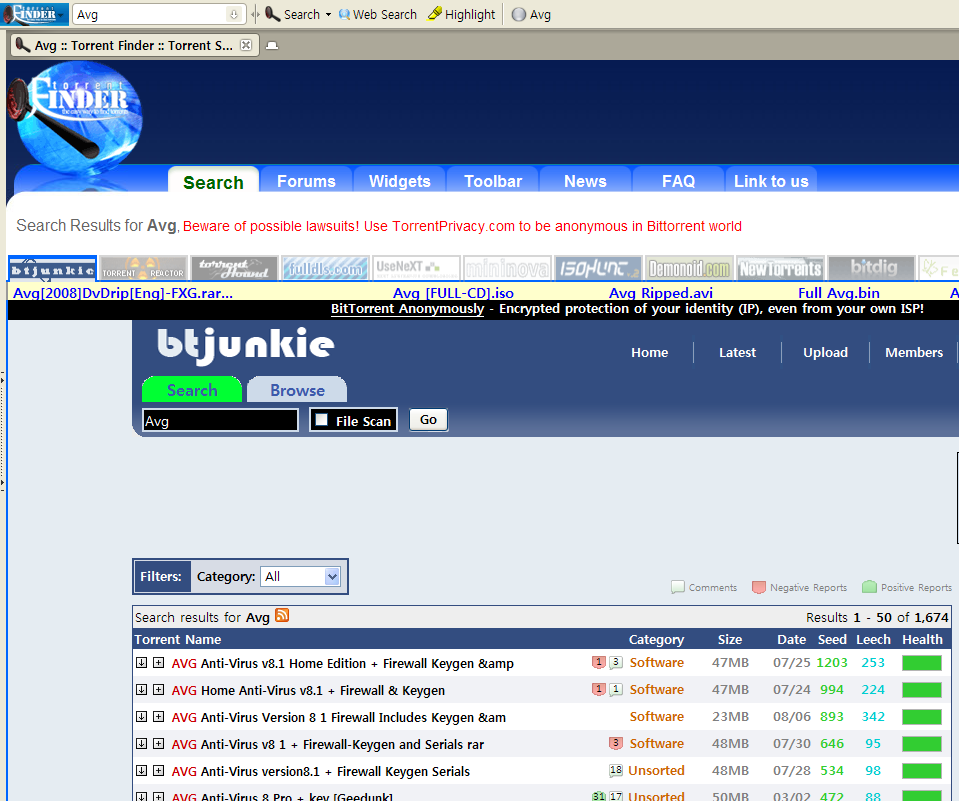Select the NewTorrents site tab
Image resolution: width=959 pixels, height=801 pixels.
pos(780,268)
